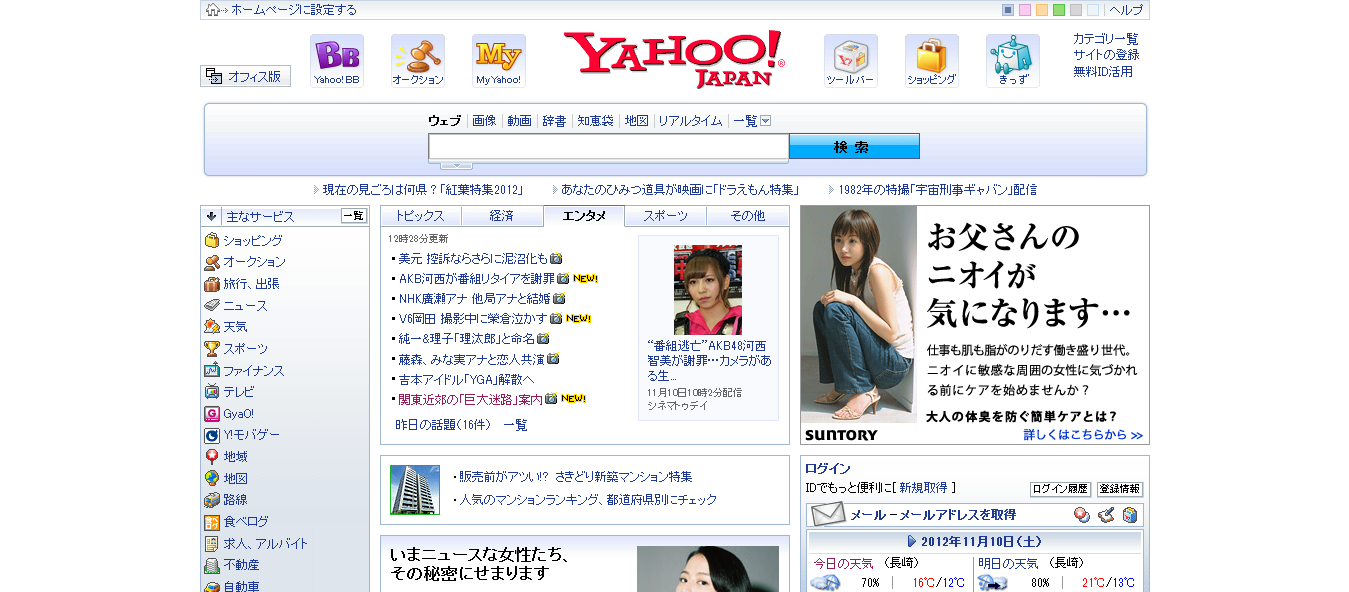Expand the 2012年11月10日 date arrow
Screen dimensions: 1349x592
(912, 541)
